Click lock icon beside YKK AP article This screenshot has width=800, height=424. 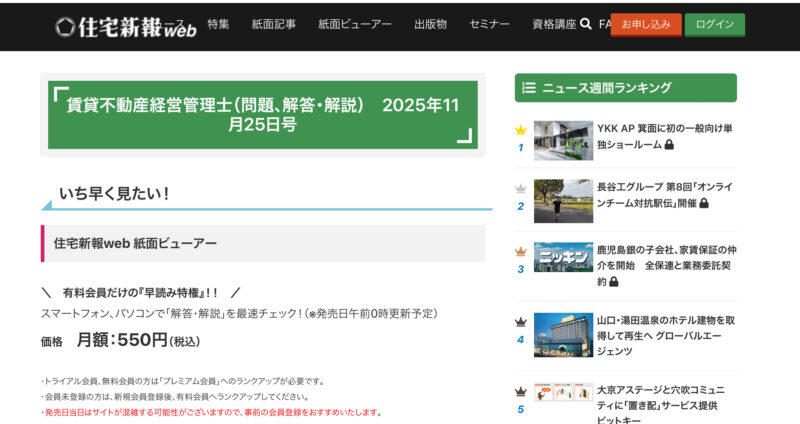pos(669,145)
